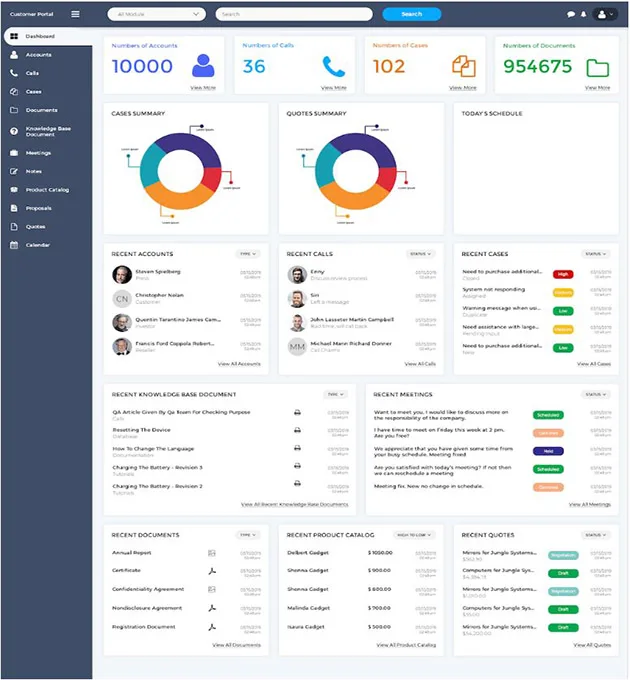
Task: Click the red High priority badge
Action: point(563,274)
